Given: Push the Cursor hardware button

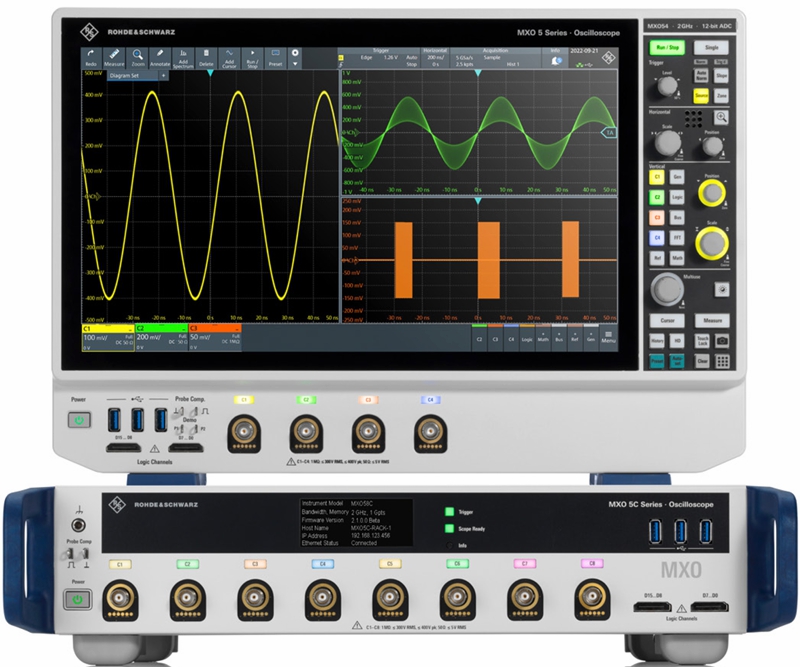Looking at the screenshot, I should 667,320.
